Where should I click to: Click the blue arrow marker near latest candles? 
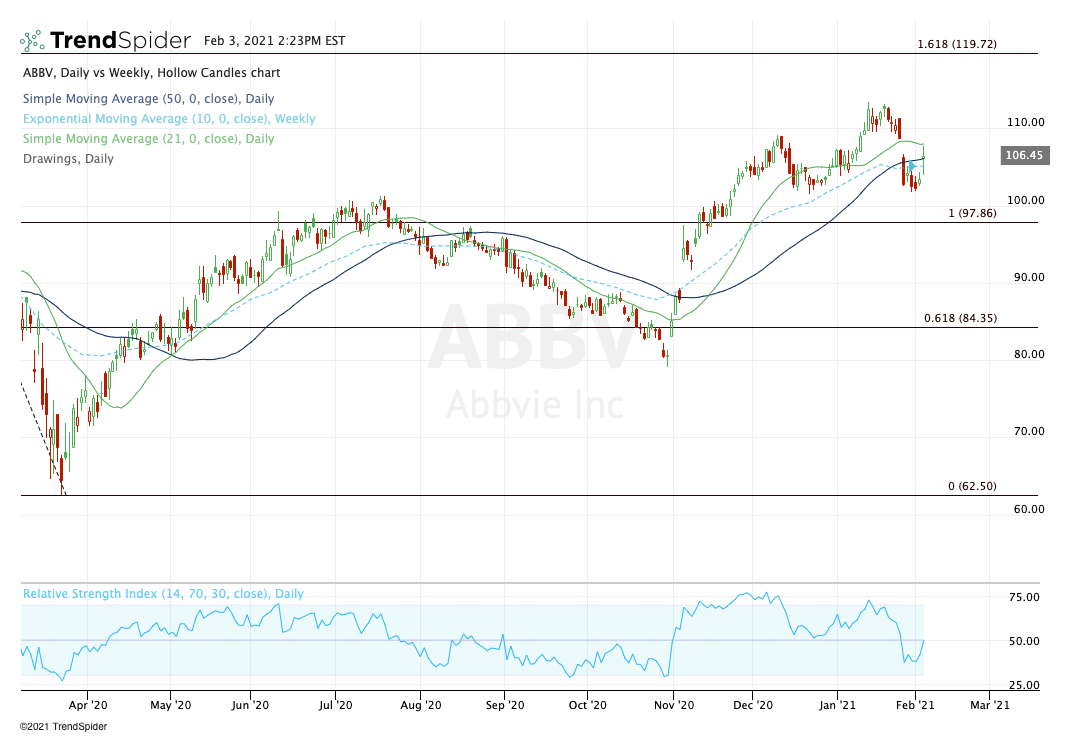point(912,166)
